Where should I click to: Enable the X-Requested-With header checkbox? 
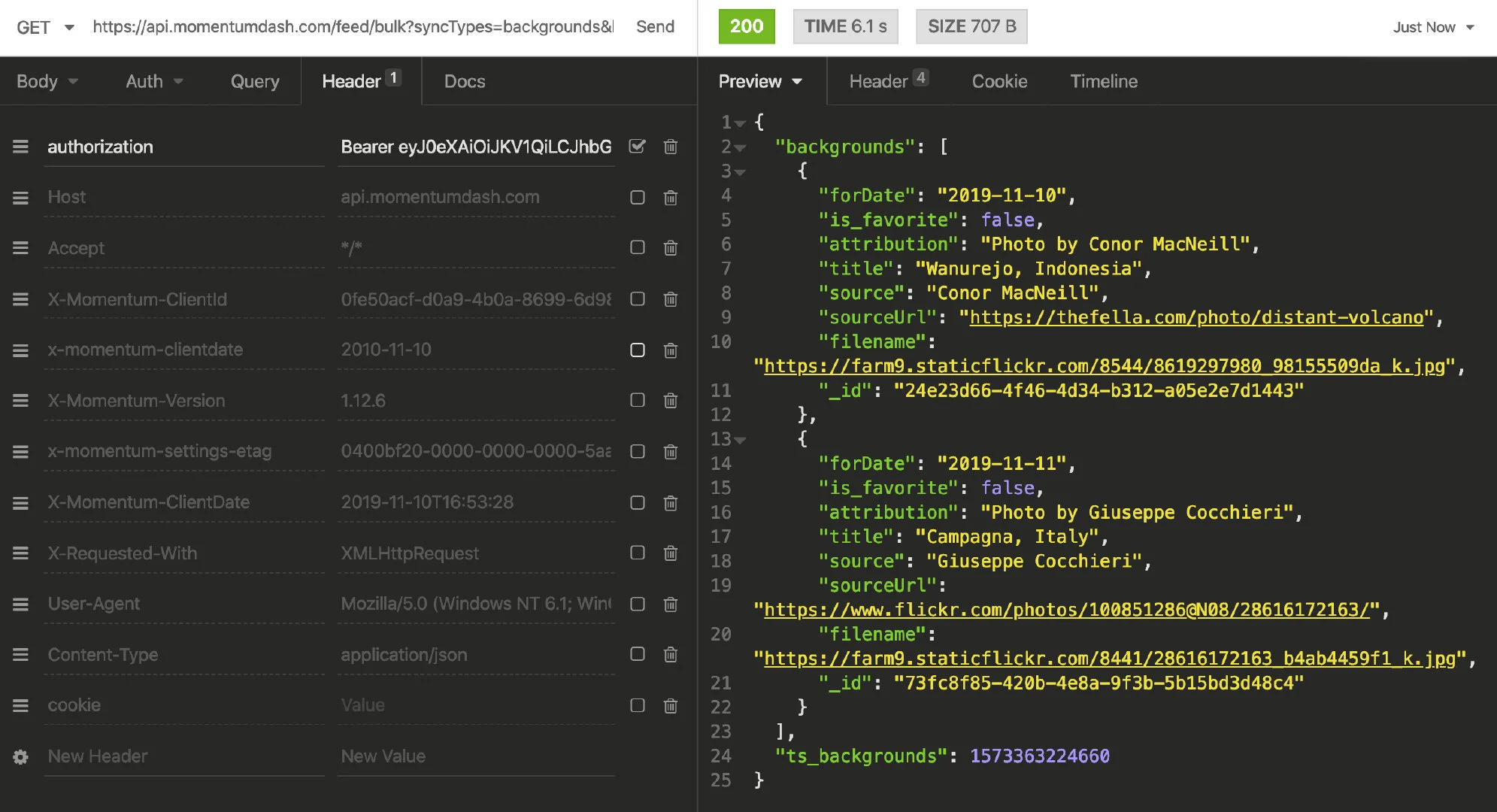pos(638,553)
